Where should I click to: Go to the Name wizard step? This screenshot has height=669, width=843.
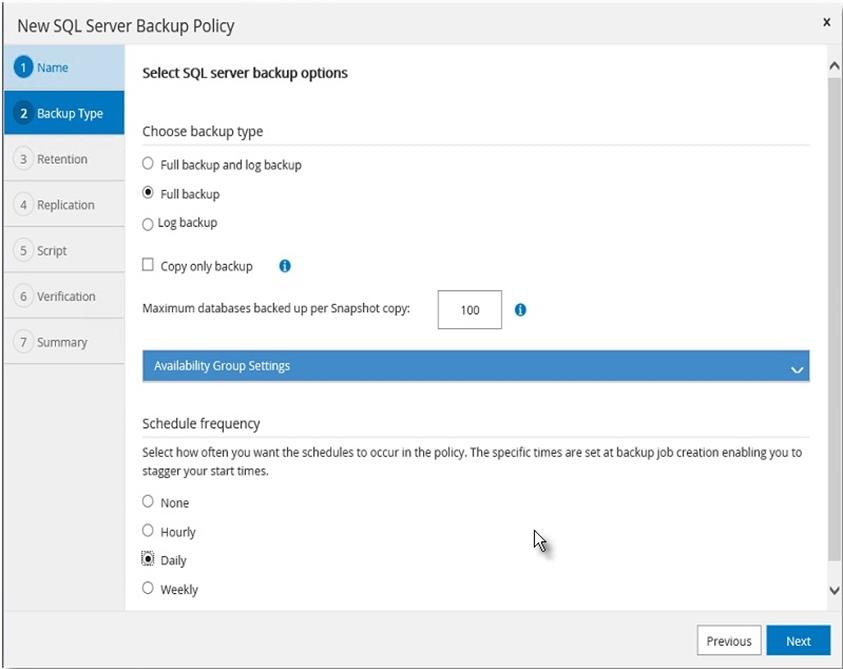point(64,68)
